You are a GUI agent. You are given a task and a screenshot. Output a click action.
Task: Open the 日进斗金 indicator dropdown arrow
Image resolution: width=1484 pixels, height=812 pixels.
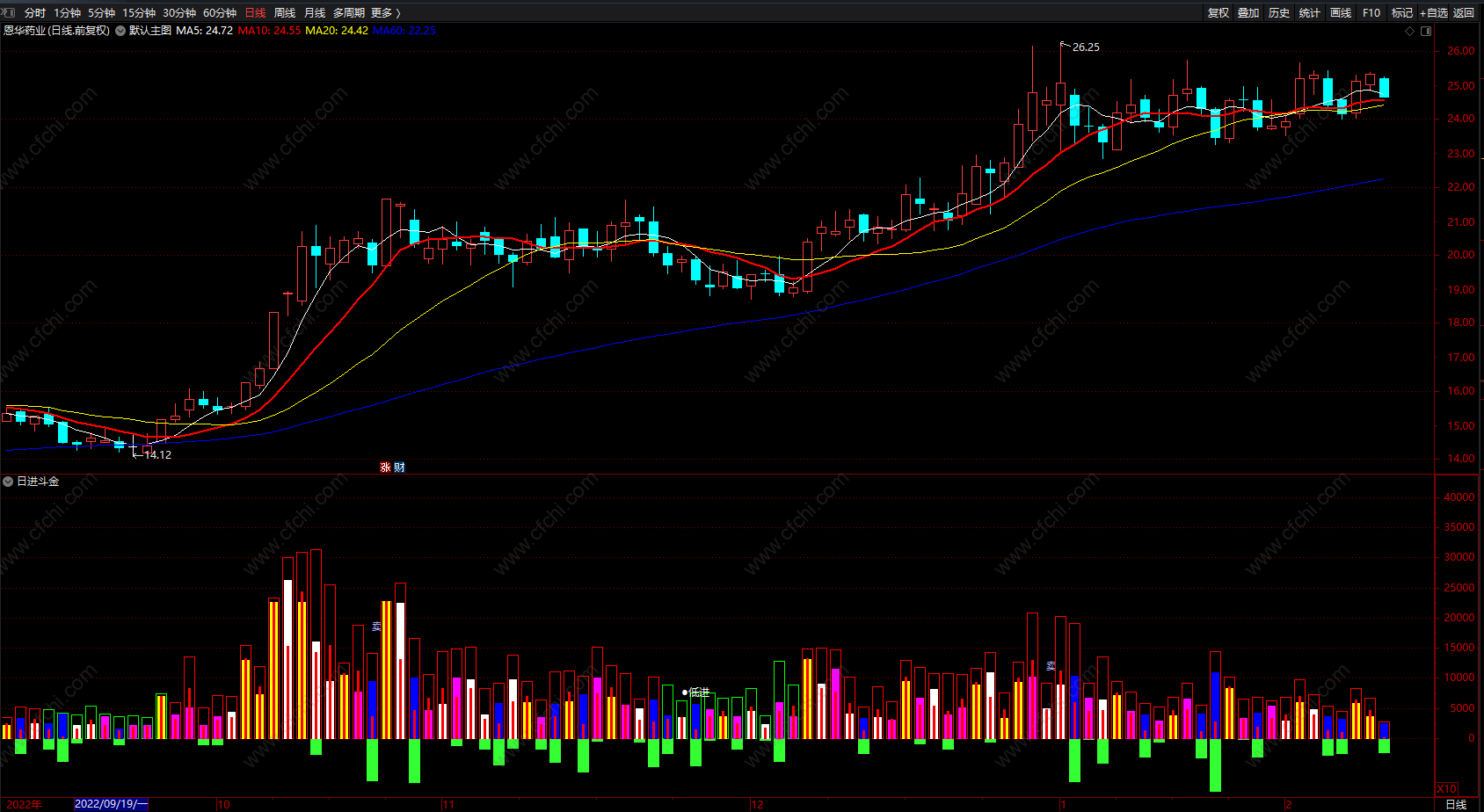8,482
